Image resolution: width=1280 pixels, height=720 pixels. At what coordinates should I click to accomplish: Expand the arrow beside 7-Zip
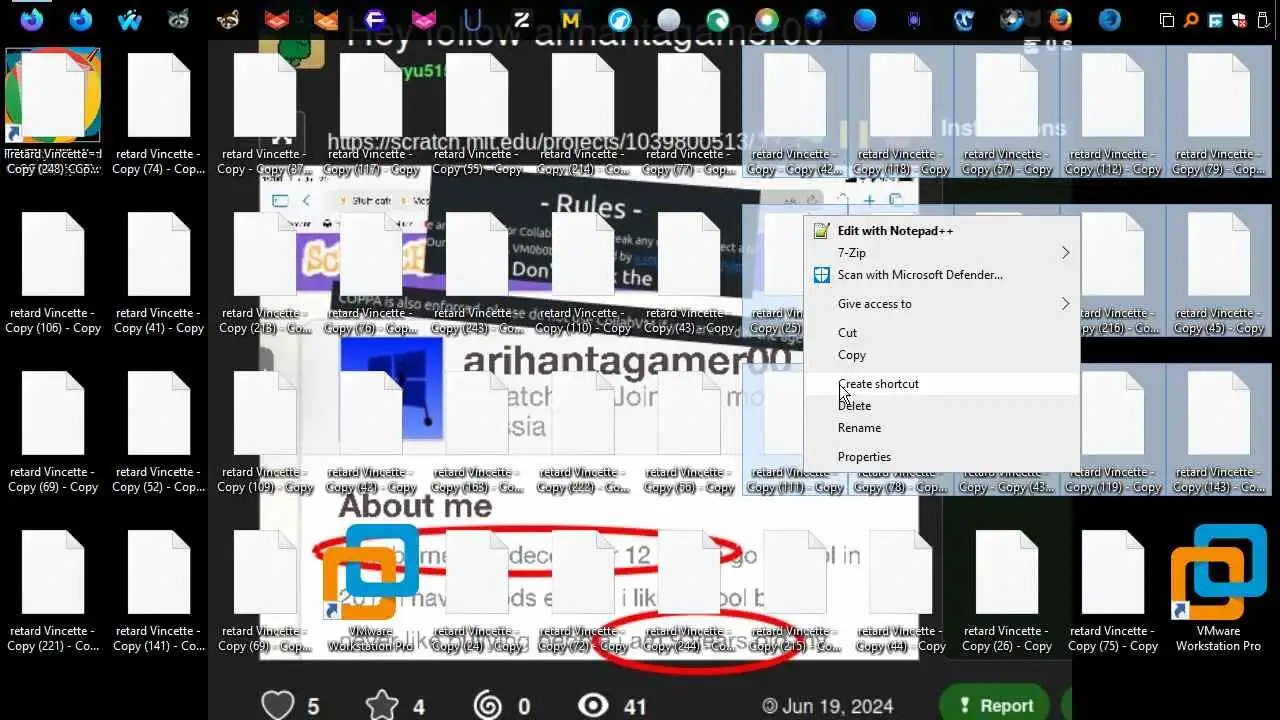[x=1065, y=253]
